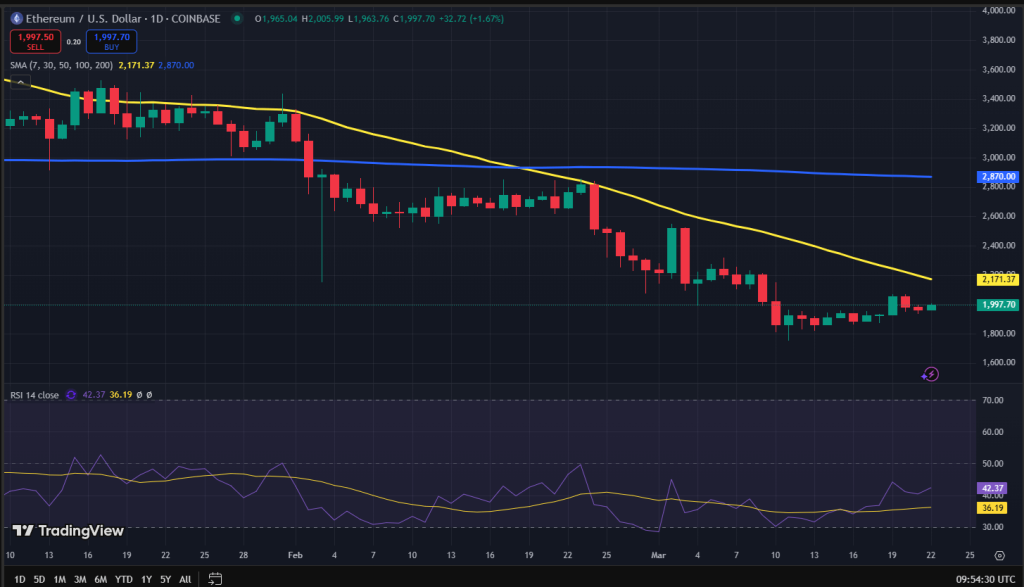Image resolution: width=1024 pixels, height=587 pixels.
Task: Select the 5D time range
Action: [39, 579]
